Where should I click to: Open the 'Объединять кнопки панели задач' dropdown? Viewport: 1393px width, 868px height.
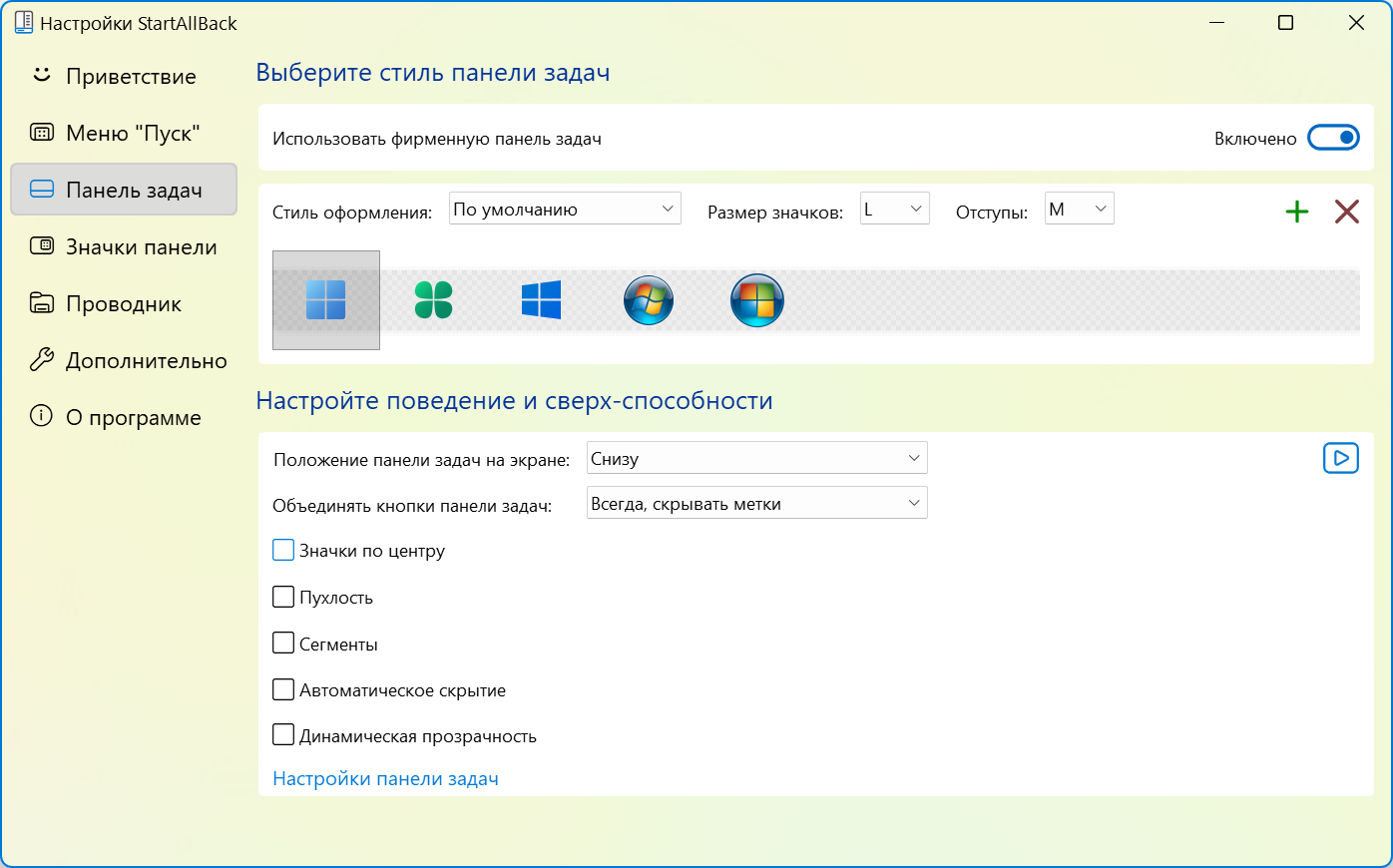click(755, 503)
